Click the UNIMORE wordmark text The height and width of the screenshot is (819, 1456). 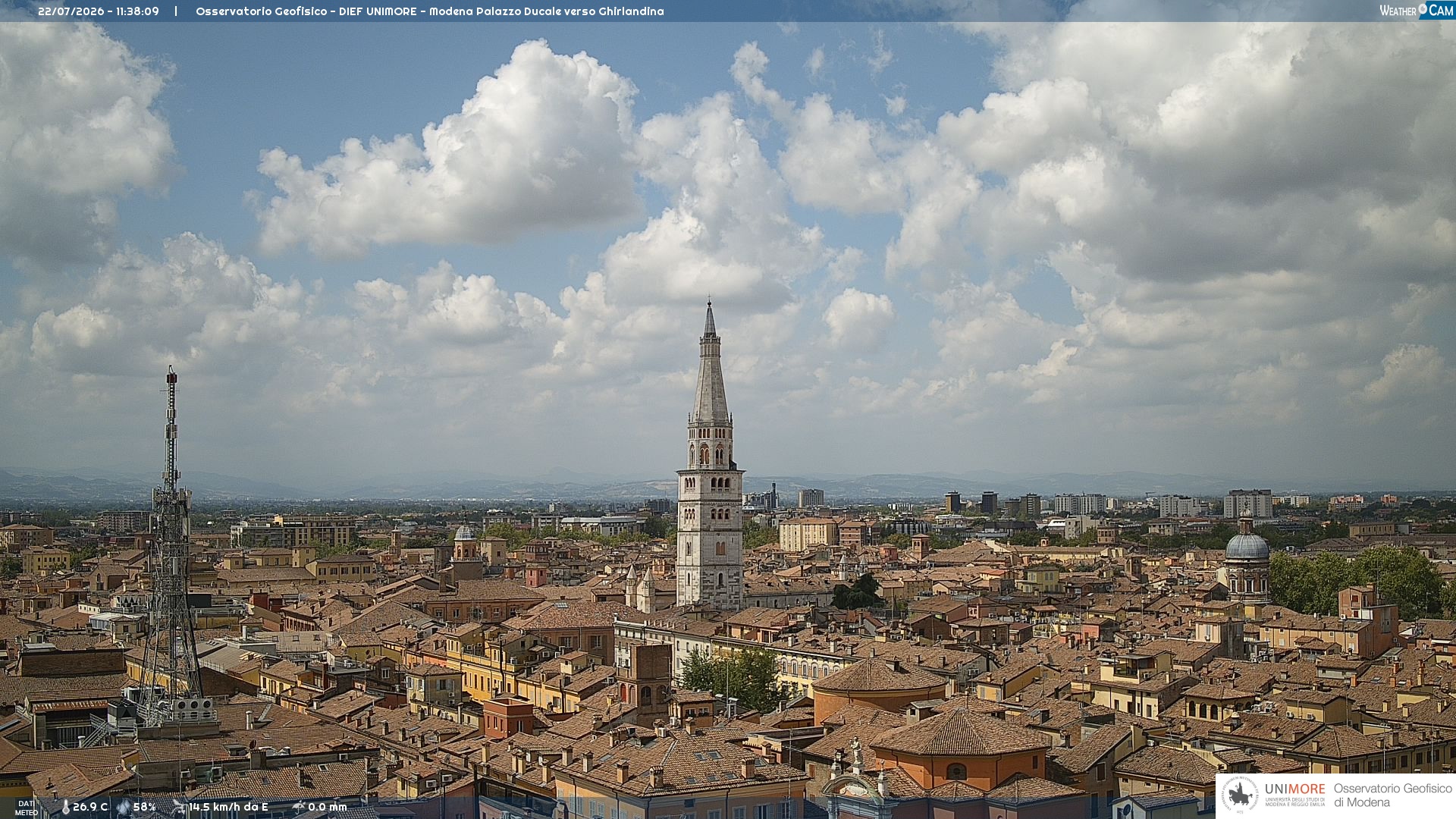[x=1295, y=789]
